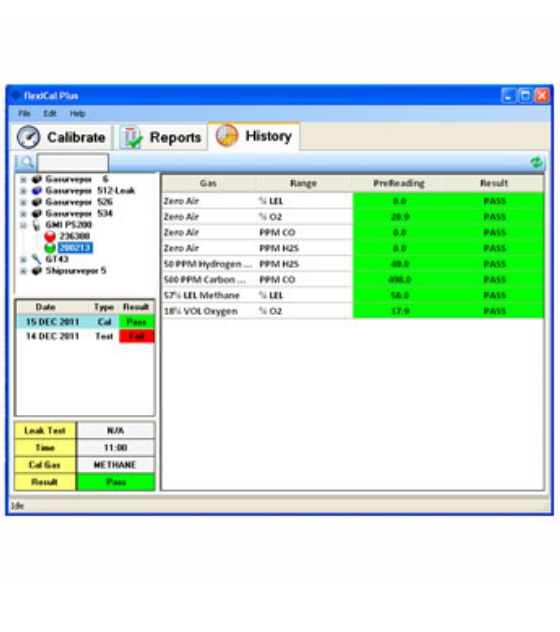Viewport: 560px width, 632px height.
Task: Click the magnifier search icon
Action: (x=27, y=162)
